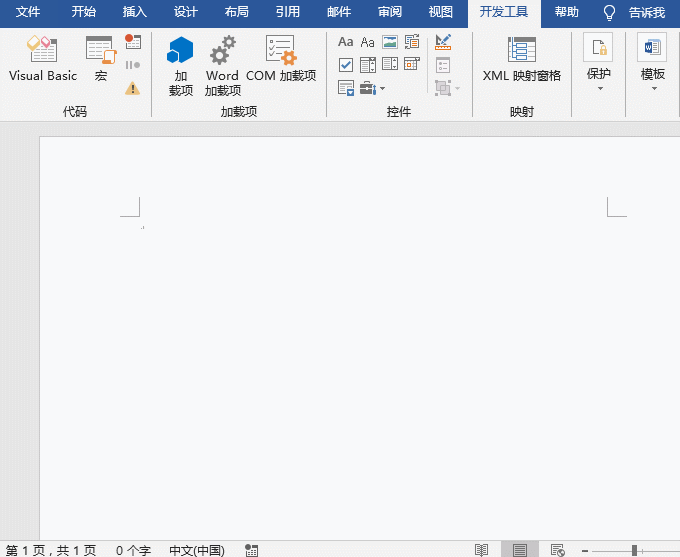This screenshot has height=557, width=680.
Task: Switch to the 设计 tab
Action: [186, 12]
